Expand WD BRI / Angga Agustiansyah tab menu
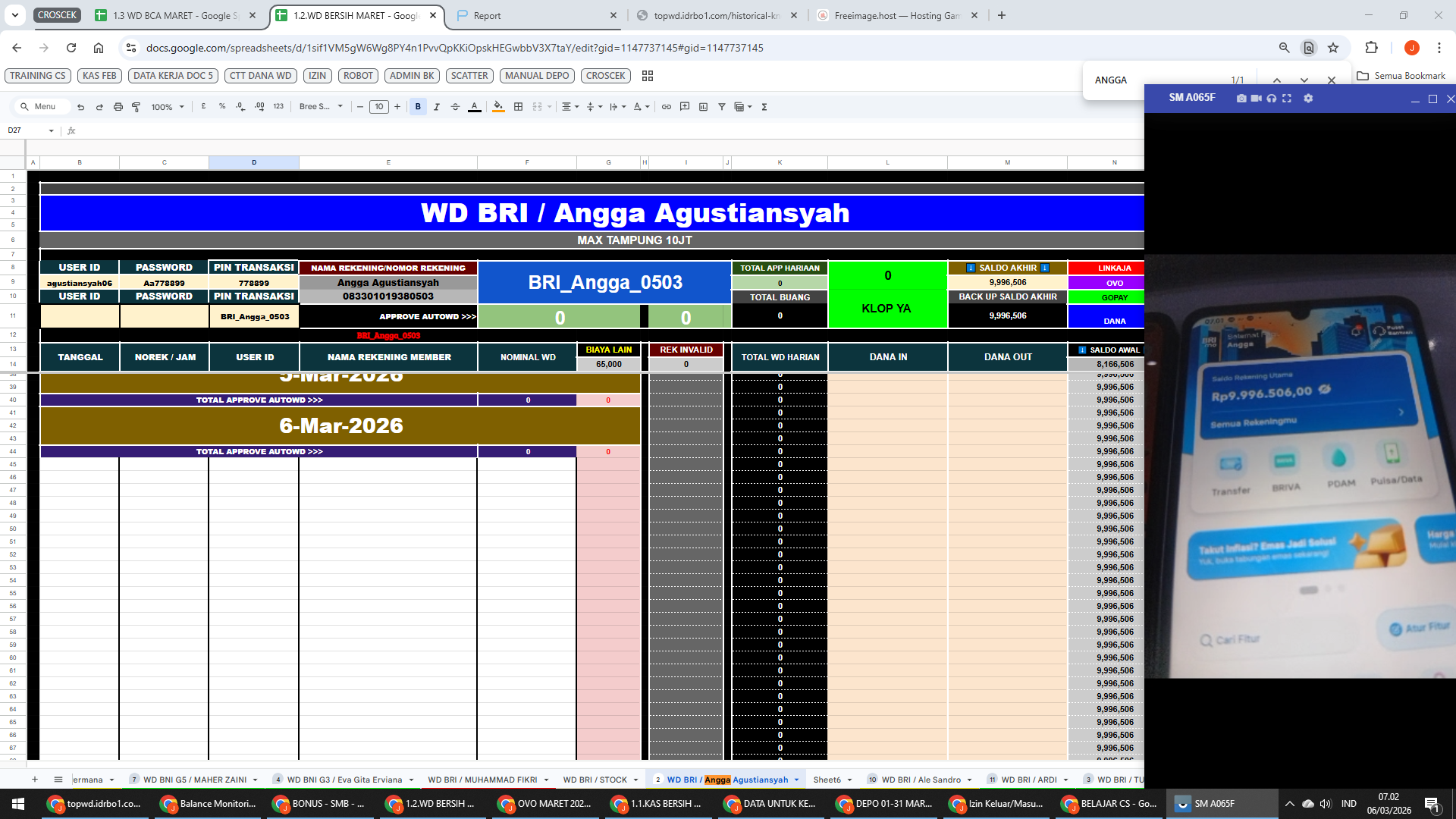This screenshot has height=819, width=1456. 797,780
